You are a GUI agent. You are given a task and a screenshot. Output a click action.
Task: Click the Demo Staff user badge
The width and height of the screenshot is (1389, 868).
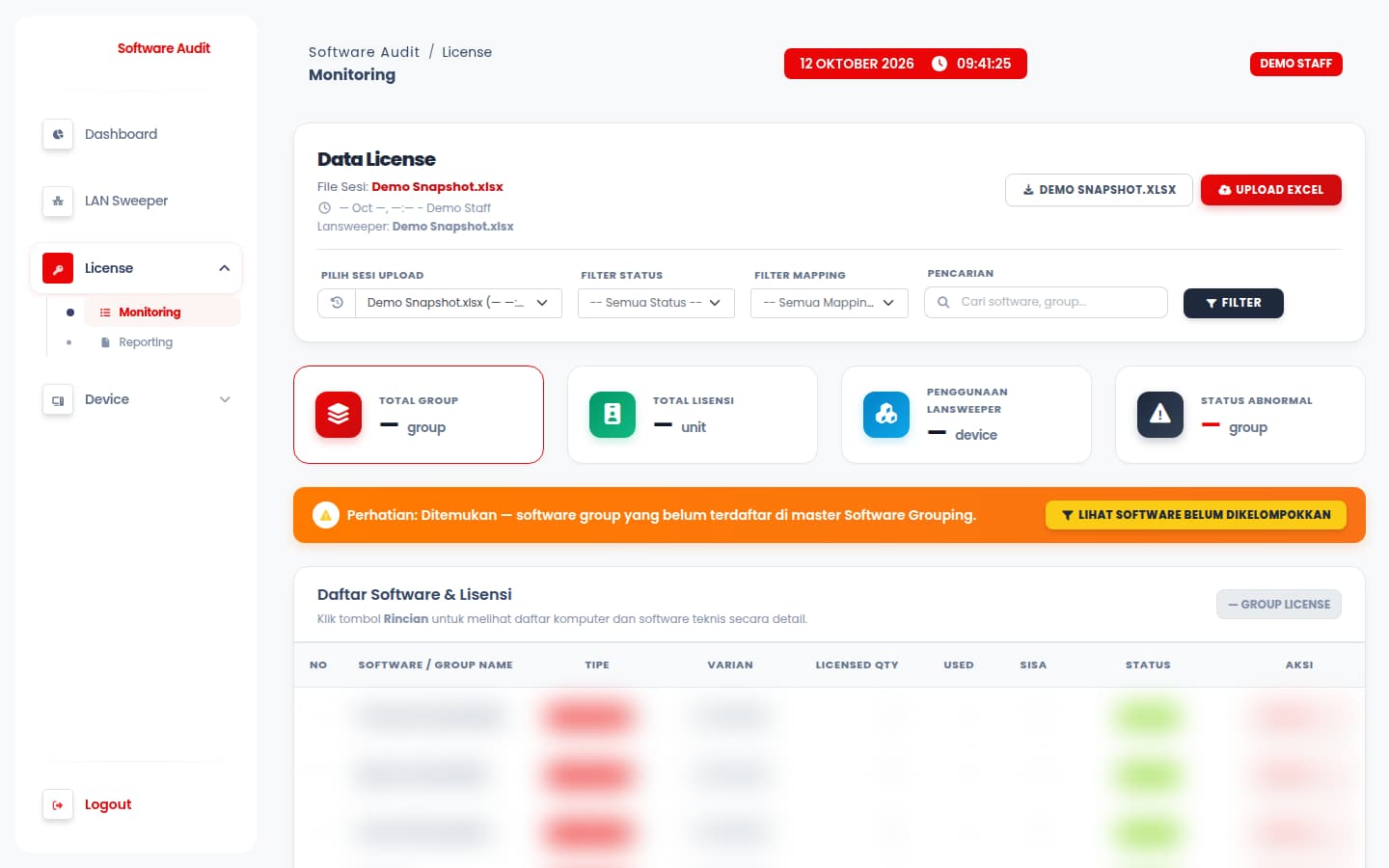coord(1295,64)
